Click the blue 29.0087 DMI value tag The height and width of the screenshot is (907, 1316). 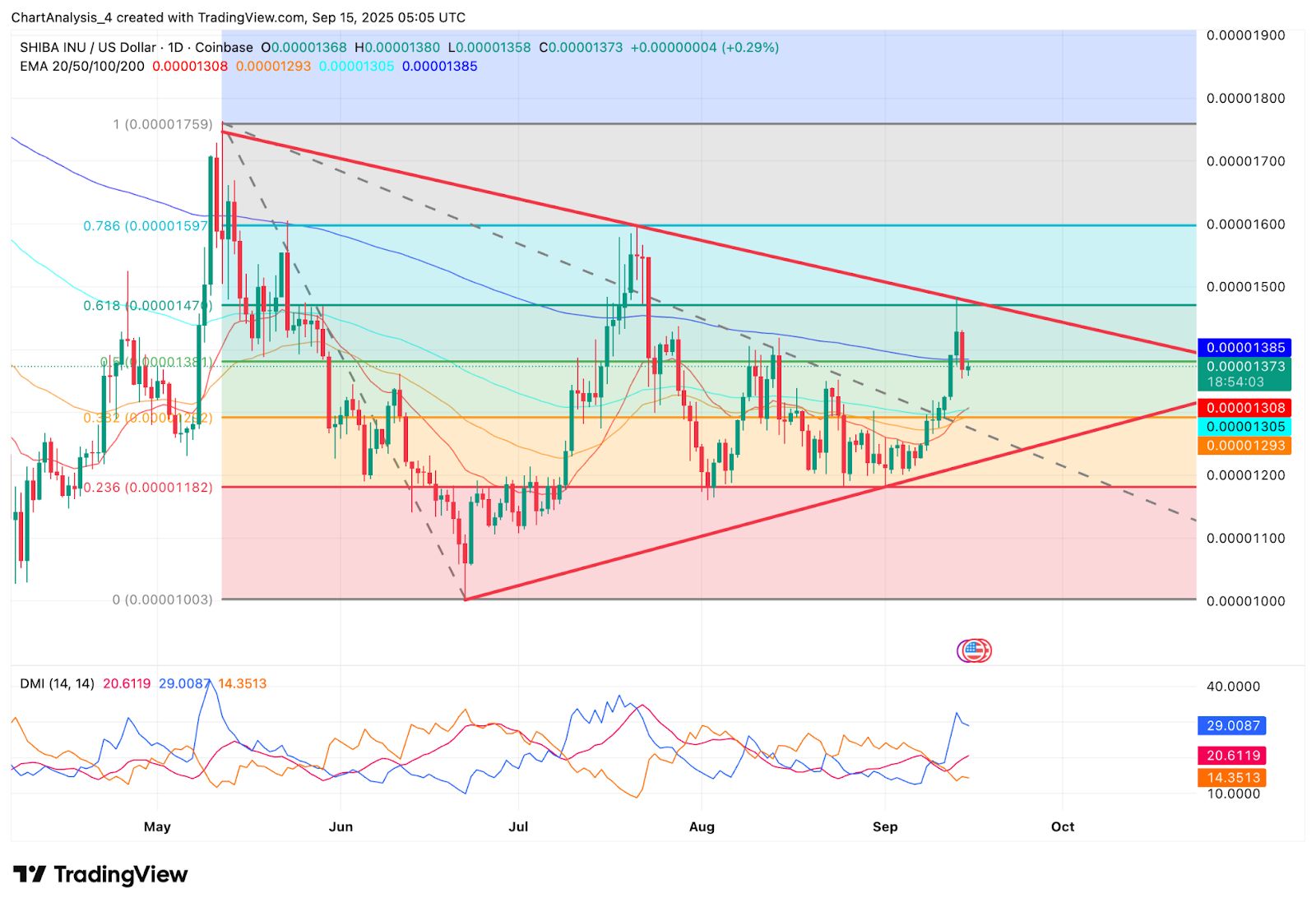point(1231,726)
